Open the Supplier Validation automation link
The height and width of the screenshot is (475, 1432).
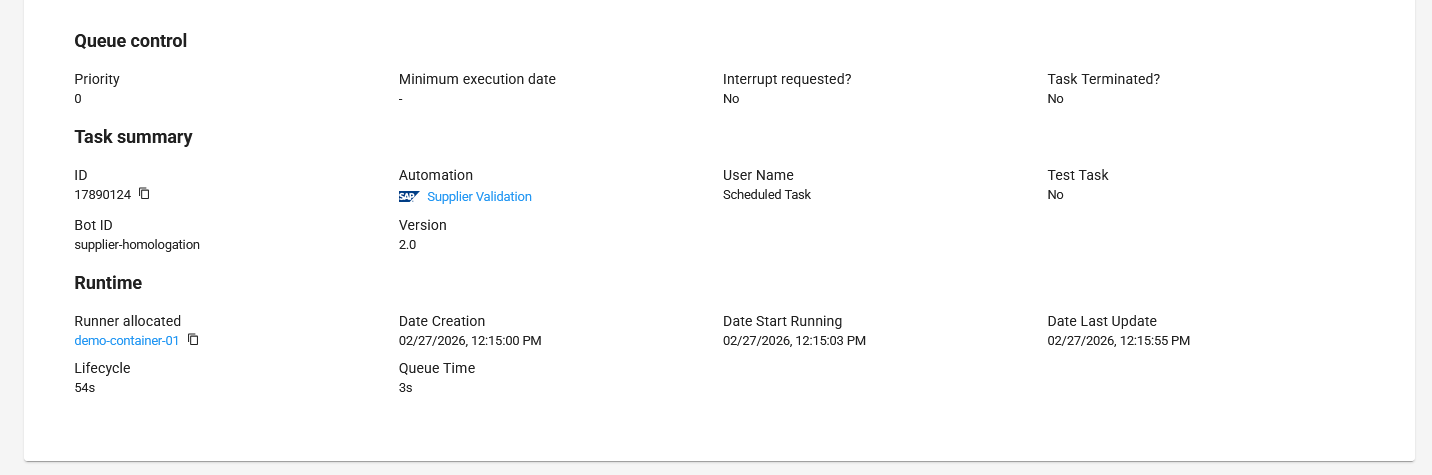click(479, 197)
